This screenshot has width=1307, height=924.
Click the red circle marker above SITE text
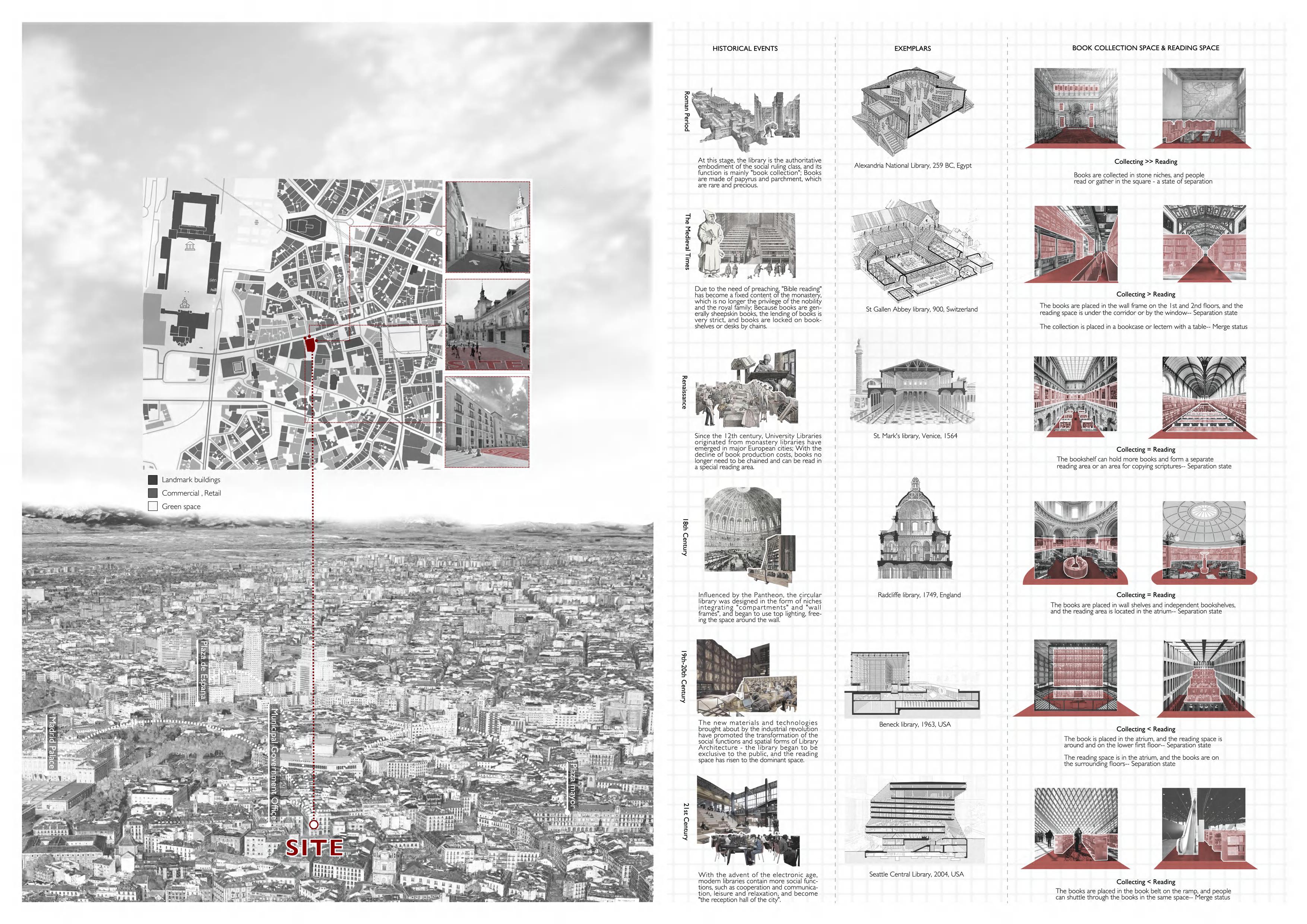tap(314, 825)
